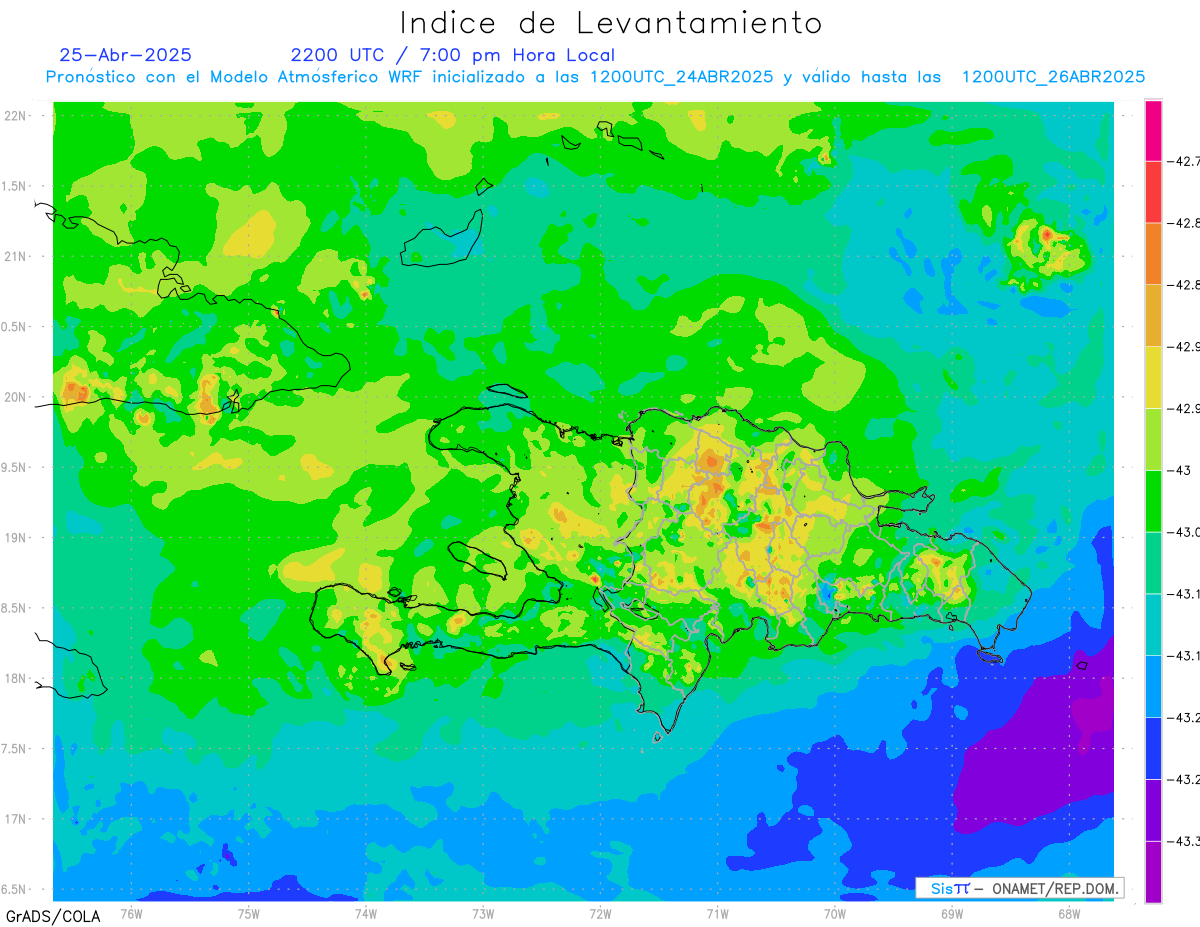
Task: Click the bottom purple swatch in the legend
Action: pos(1153,872)
